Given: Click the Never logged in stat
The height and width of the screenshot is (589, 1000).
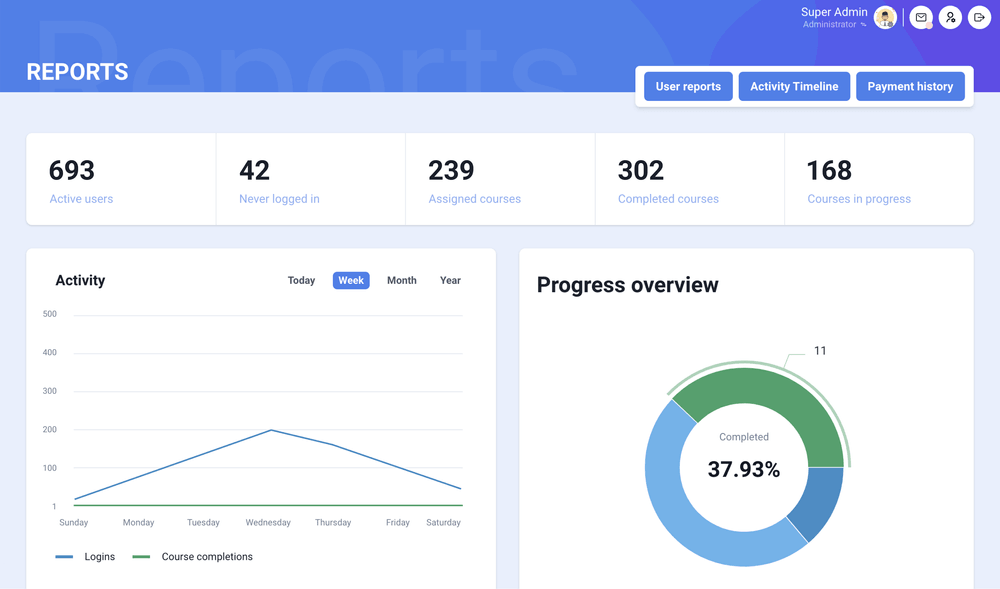Looking at the screenshot, I should tap(310, 180).
